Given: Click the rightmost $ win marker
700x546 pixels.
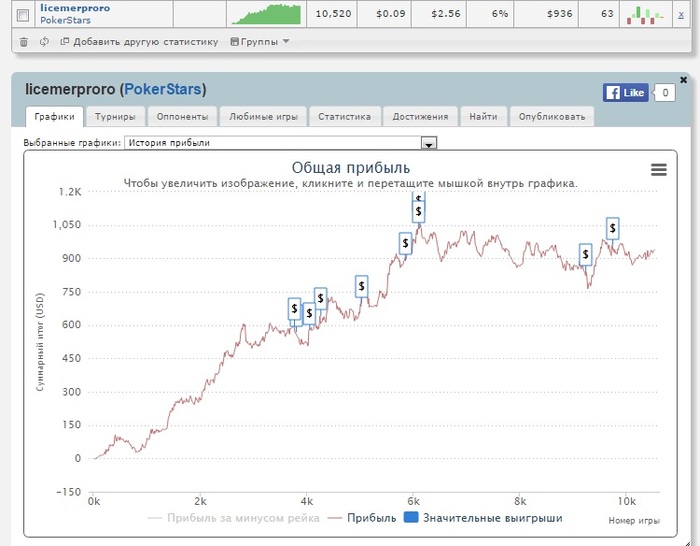Looking at the screenshot, I should (x=612, y=229).
